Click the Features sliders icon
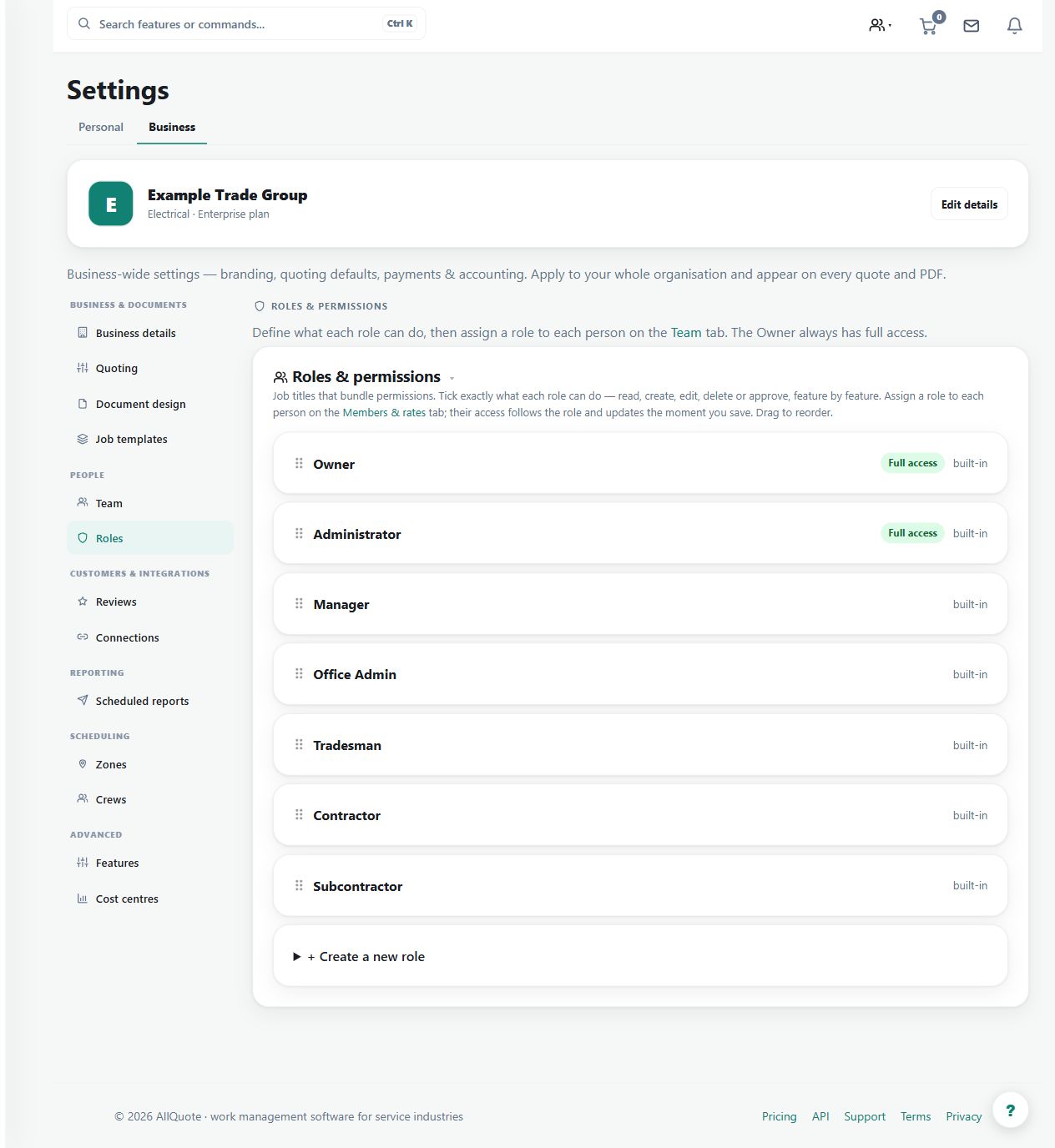The image size is (1055, 1148). coord(83,862)
